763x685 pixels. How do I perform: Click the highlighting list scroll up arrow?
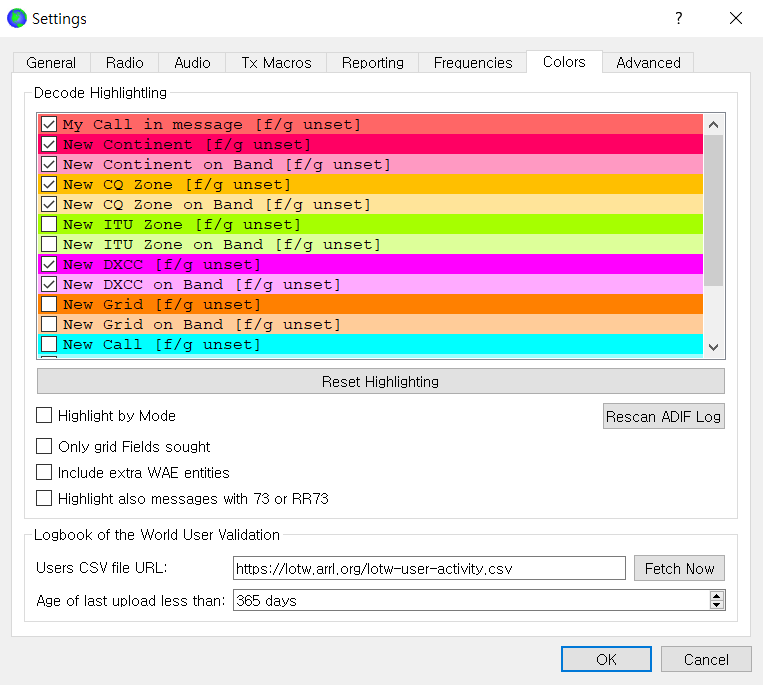click(713, 125)
